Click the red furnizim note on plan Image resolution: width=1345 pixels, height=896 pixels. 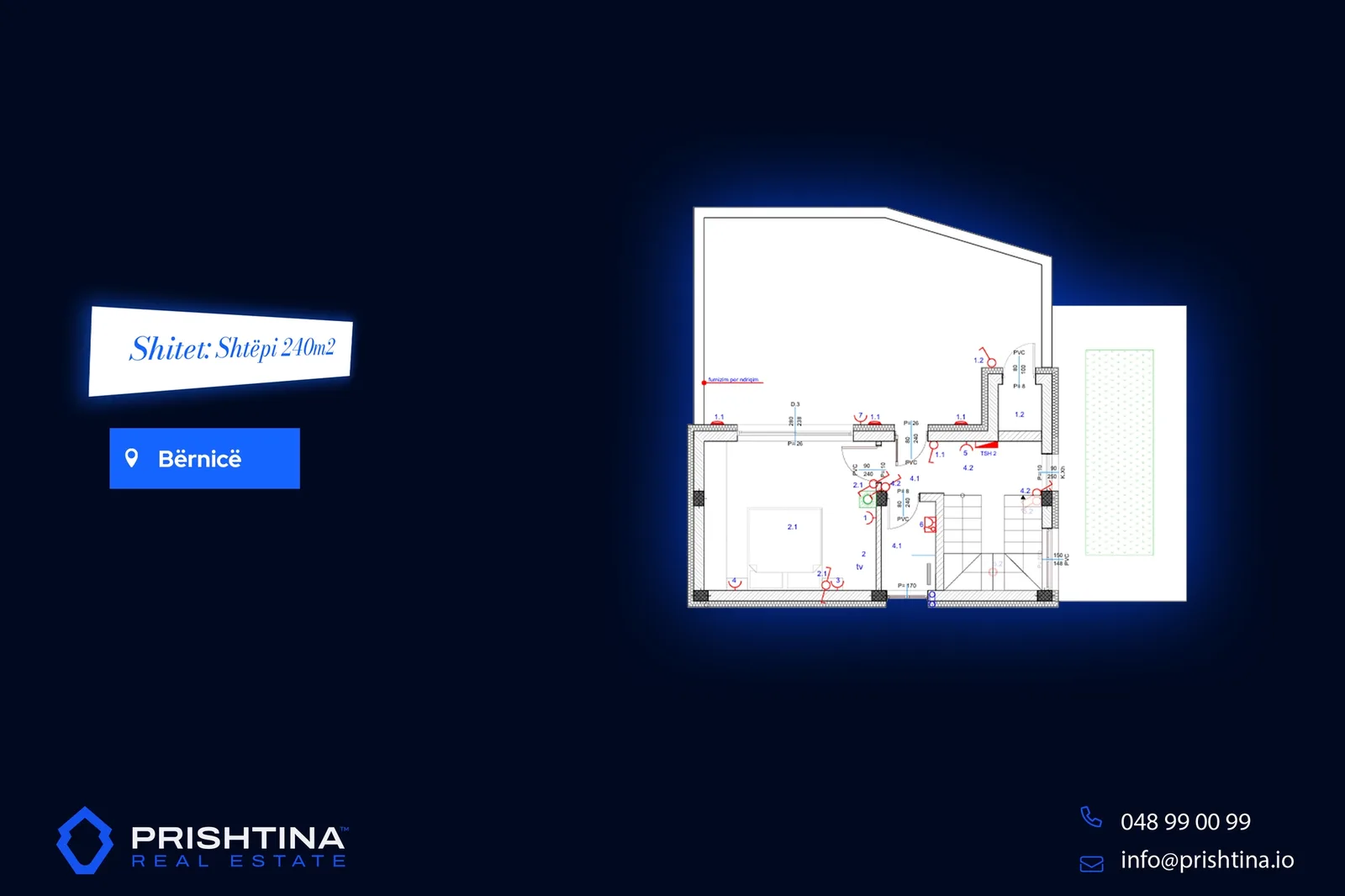coord(733,380)
